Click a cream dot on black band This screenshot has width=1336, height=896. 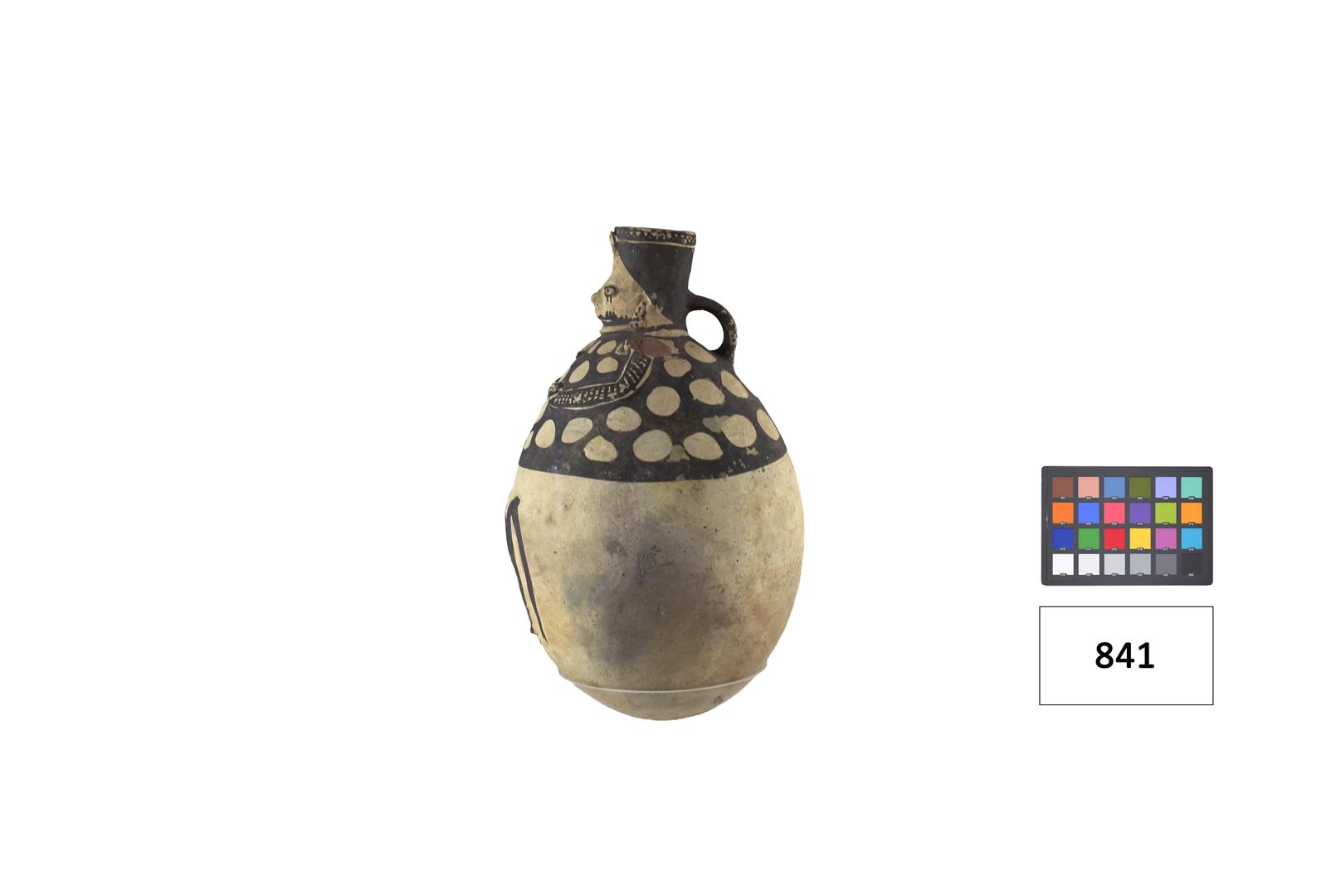pyautogui.click(x=662, y=401)
